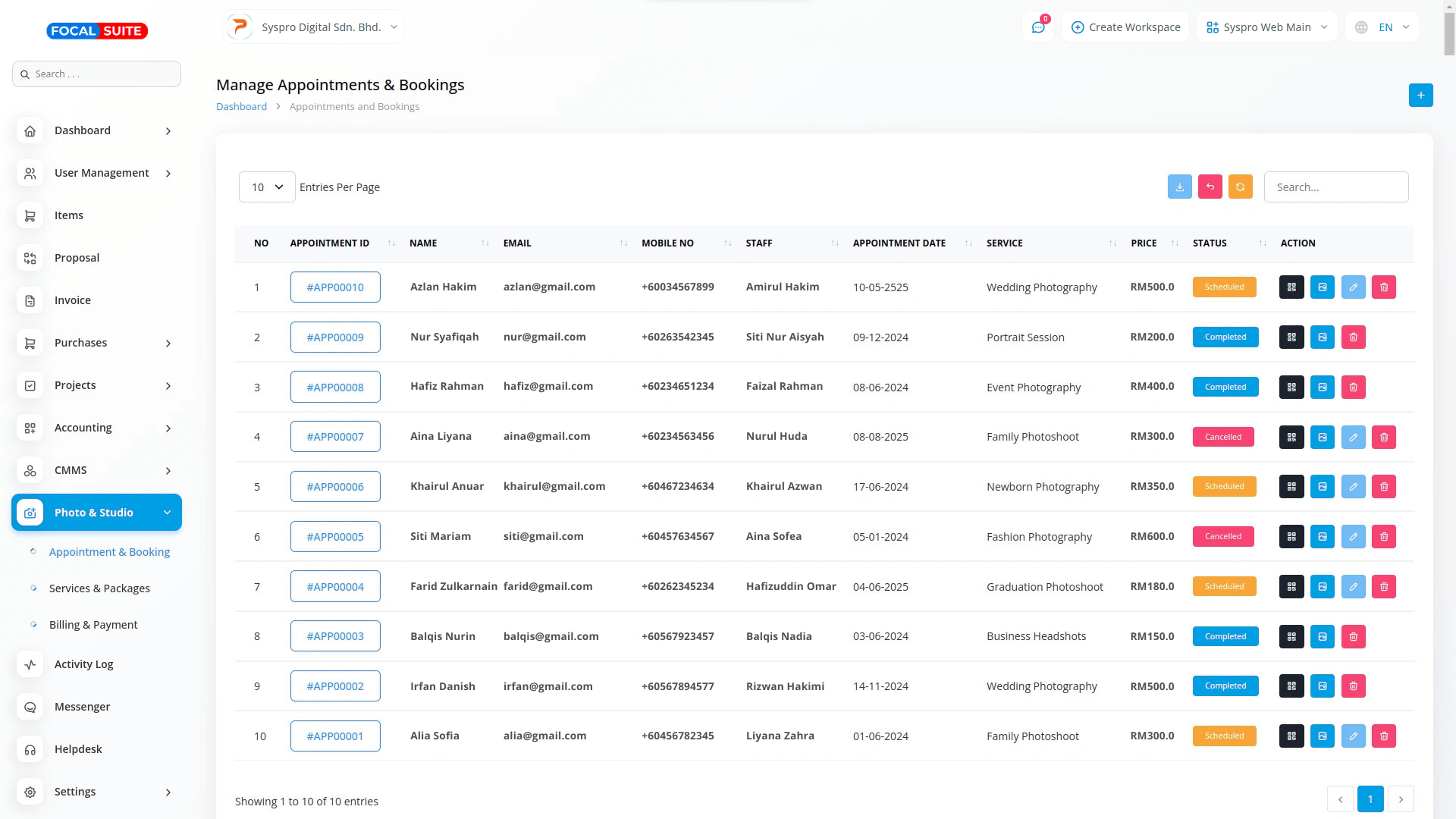The width and height of the screenshot is (1456, 819).
Task: Sort table by Appointment Date column
Action: pos(899,243)
